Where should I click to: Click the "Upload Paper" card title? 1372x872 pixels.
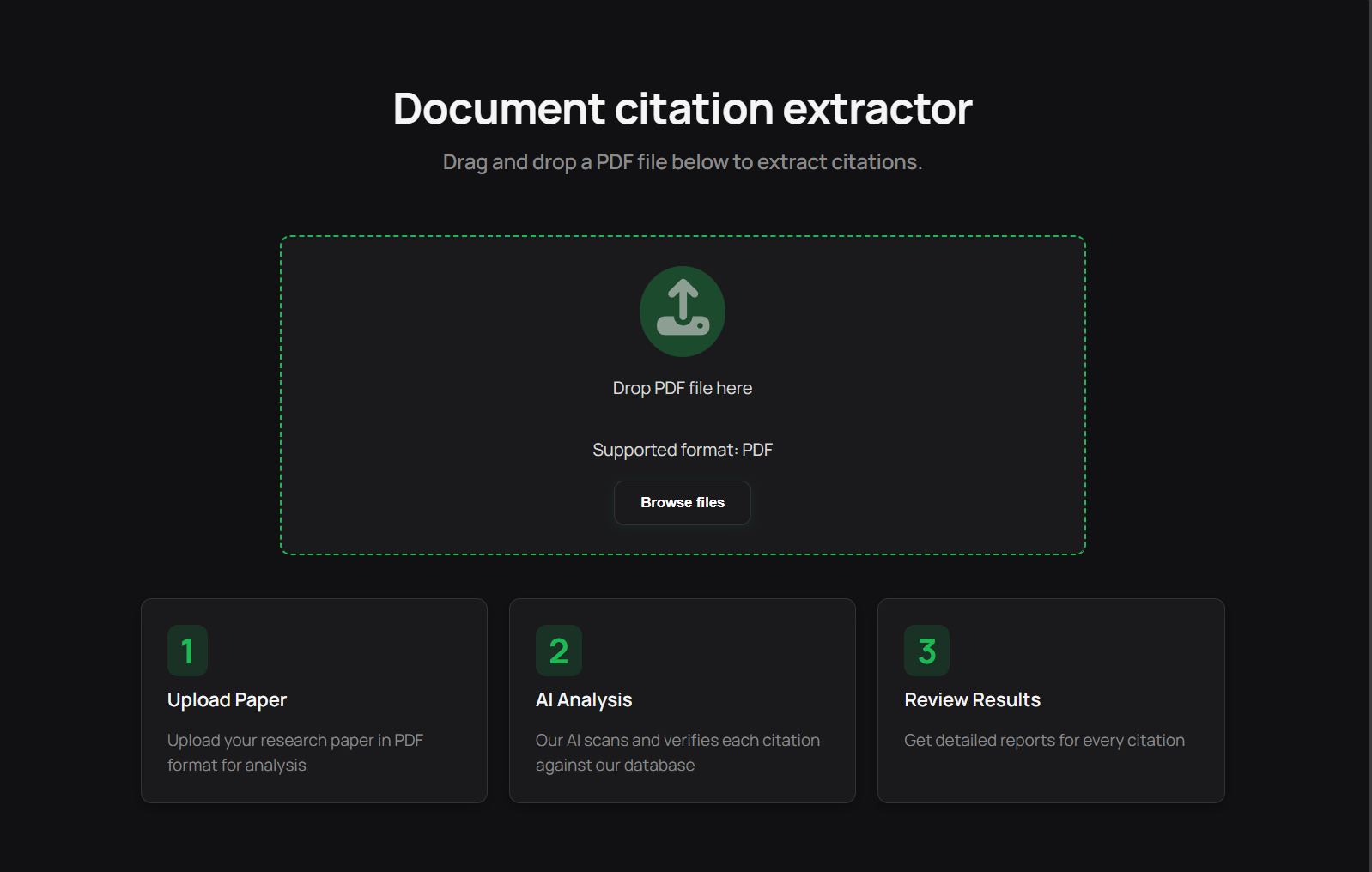[x=227, y=700]
